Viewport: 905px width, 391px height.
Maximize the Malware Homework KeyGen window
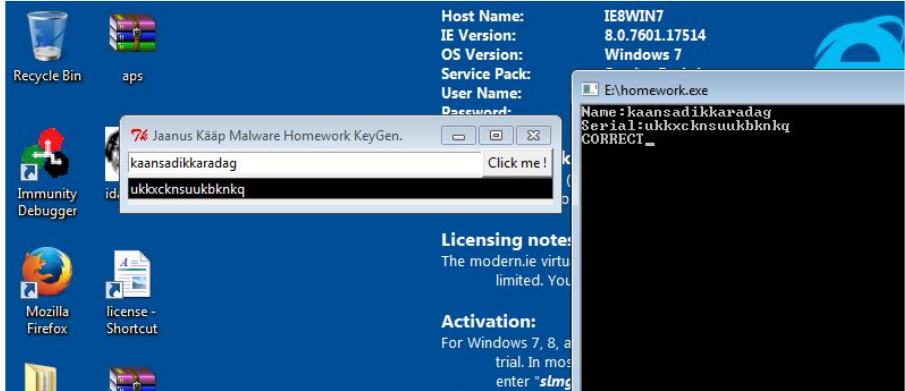(x=496, y=136)
